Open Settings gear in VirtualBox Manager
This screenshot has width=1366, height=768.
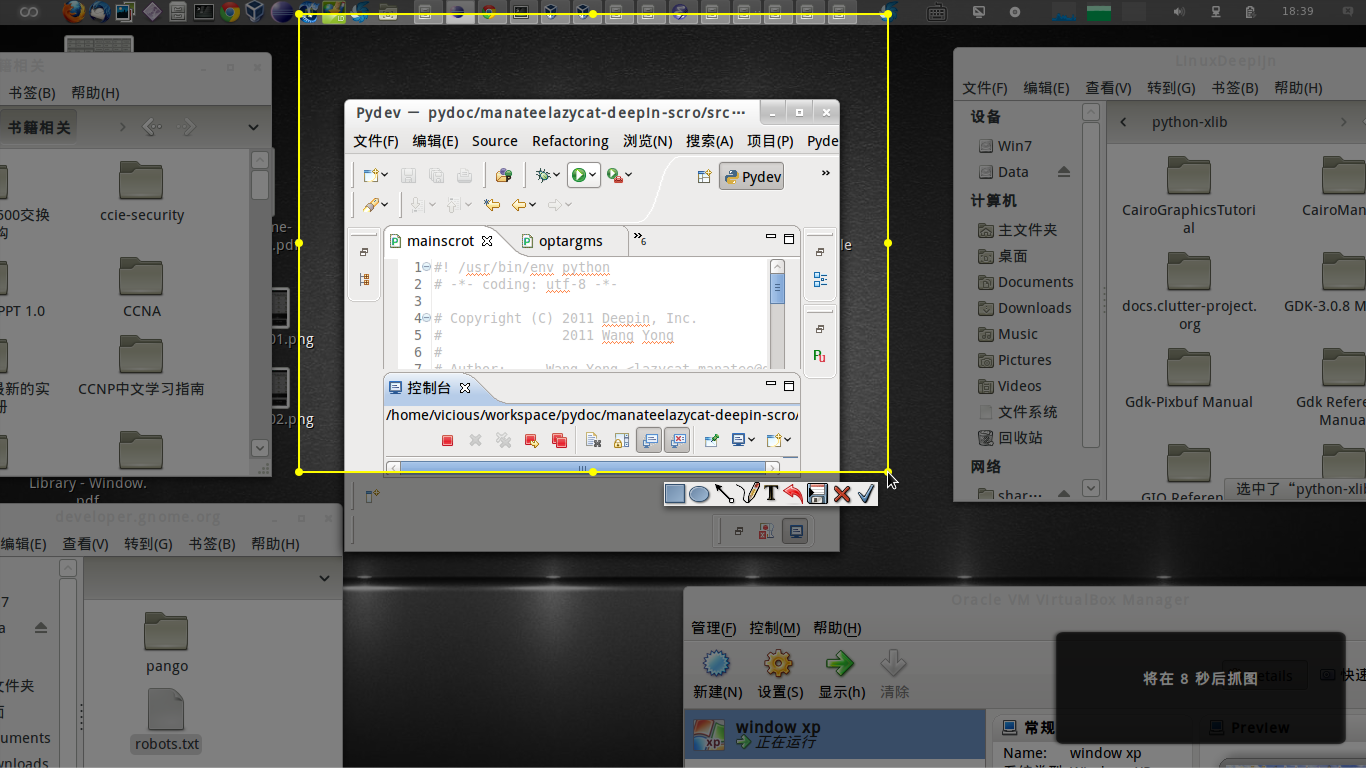pyautogui.click(x=778, y=663)
